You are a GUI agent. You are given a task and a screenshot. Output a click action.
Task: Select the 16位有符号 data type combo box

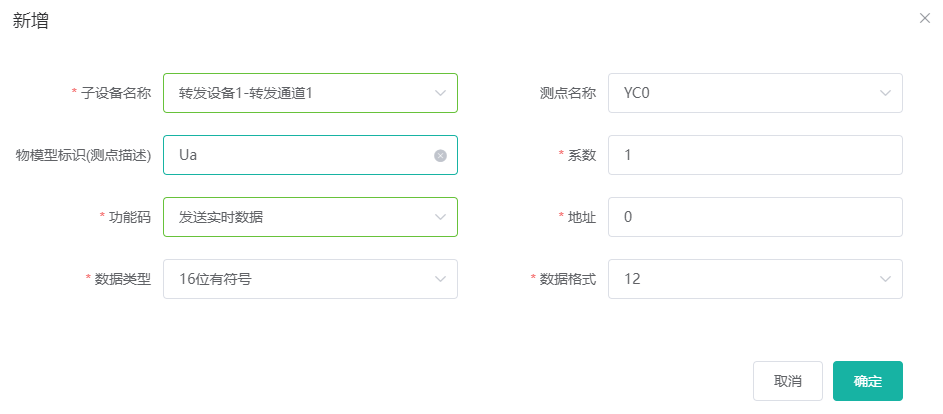pyautogui.click(x=300, y=279)
